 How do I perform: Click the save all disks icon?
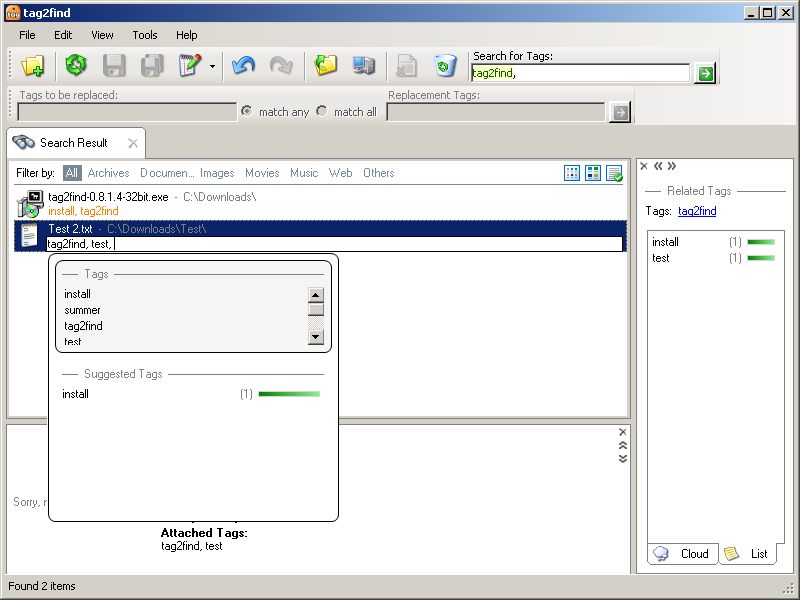pyautogui.click(x=152, y=66)
